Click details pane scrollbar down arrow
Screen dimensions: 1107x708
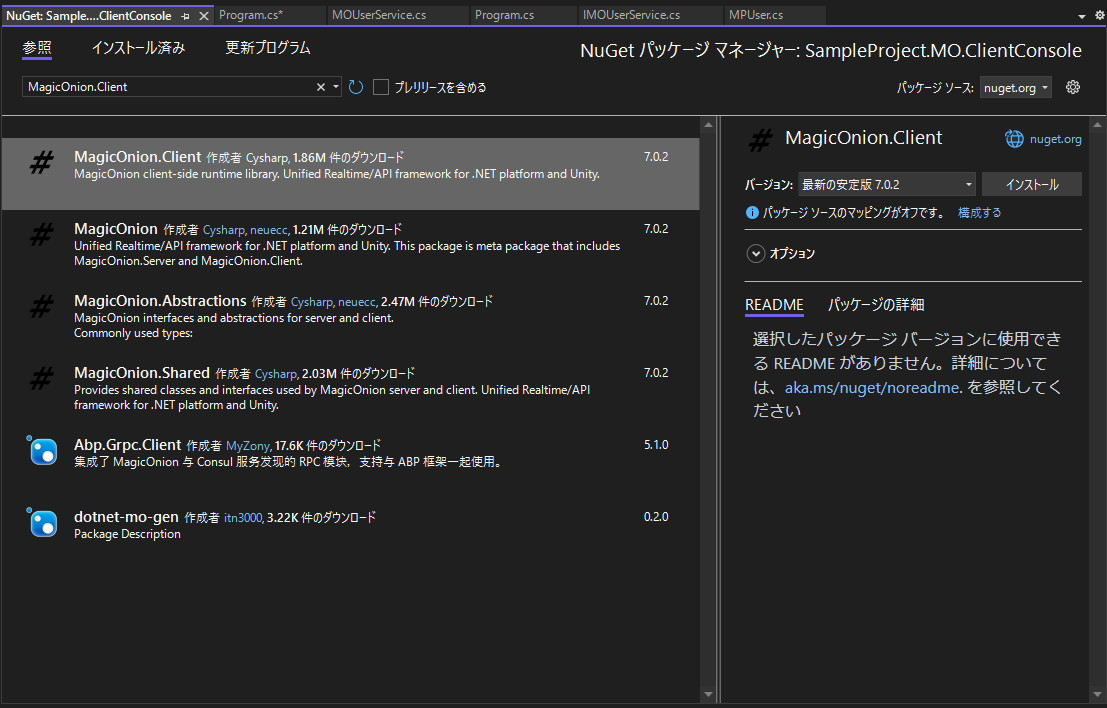[1097, 695]
